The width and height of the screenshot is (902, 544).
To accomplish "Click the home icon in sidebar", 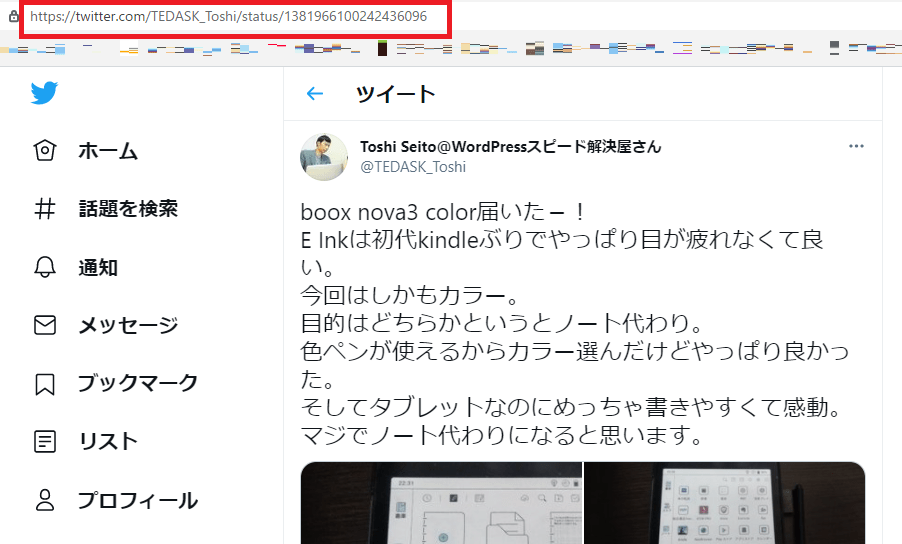I will [45, 151].
